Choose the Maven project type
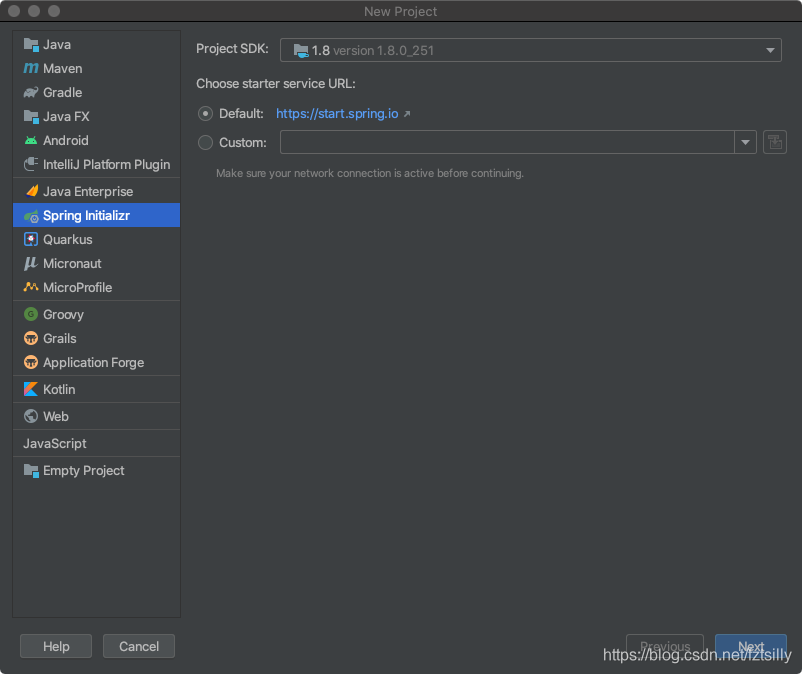The width and height of the screenshot is (802, 674). (x=96, y=69)
